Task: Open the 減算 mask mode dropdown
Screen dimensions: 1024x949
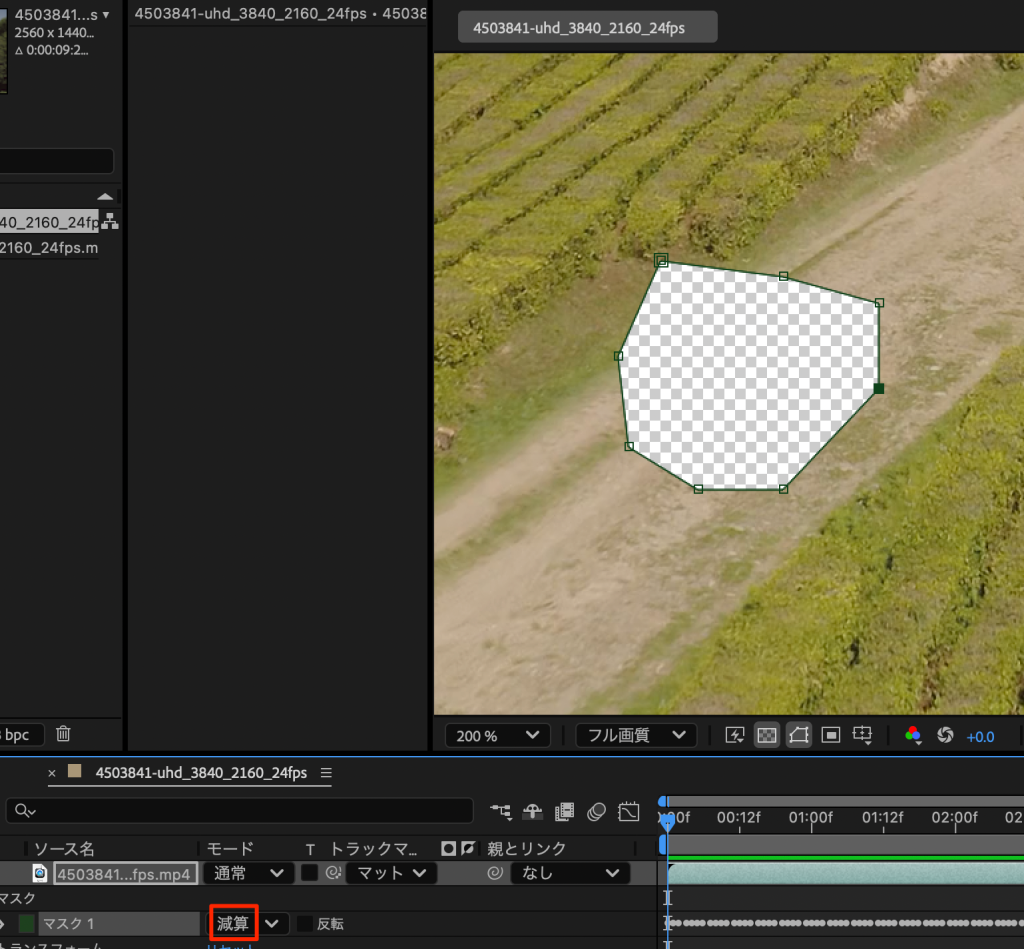Action: [247, 923]
